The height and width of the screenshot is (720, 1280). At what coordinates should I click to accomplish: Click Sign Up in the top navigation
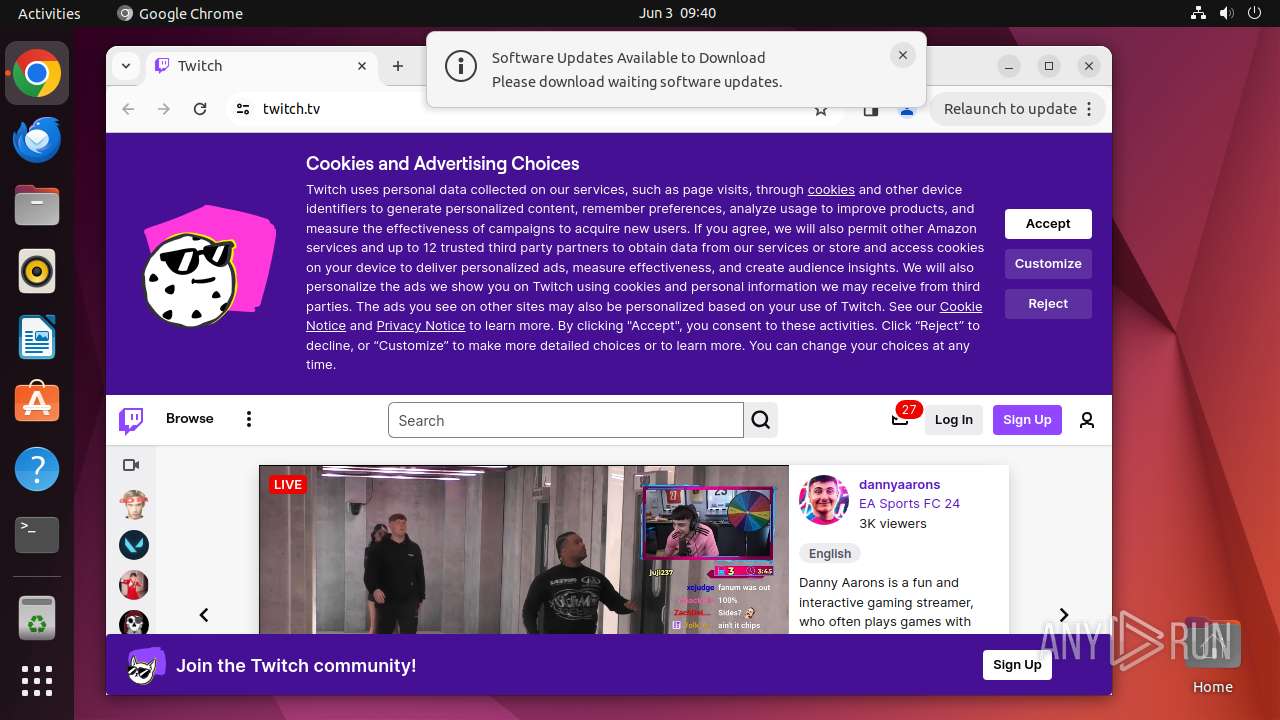point(1027,420)
